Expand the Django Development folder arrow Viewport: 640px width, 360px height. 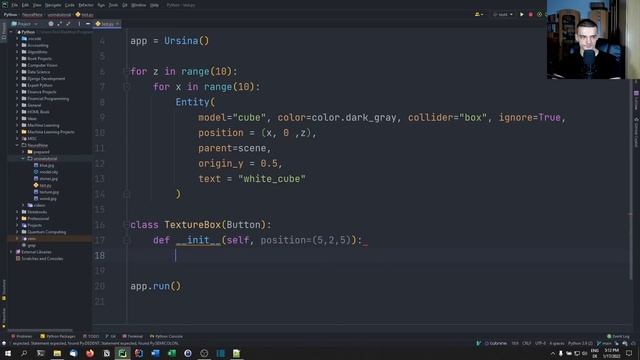click(x=17, y=78)
